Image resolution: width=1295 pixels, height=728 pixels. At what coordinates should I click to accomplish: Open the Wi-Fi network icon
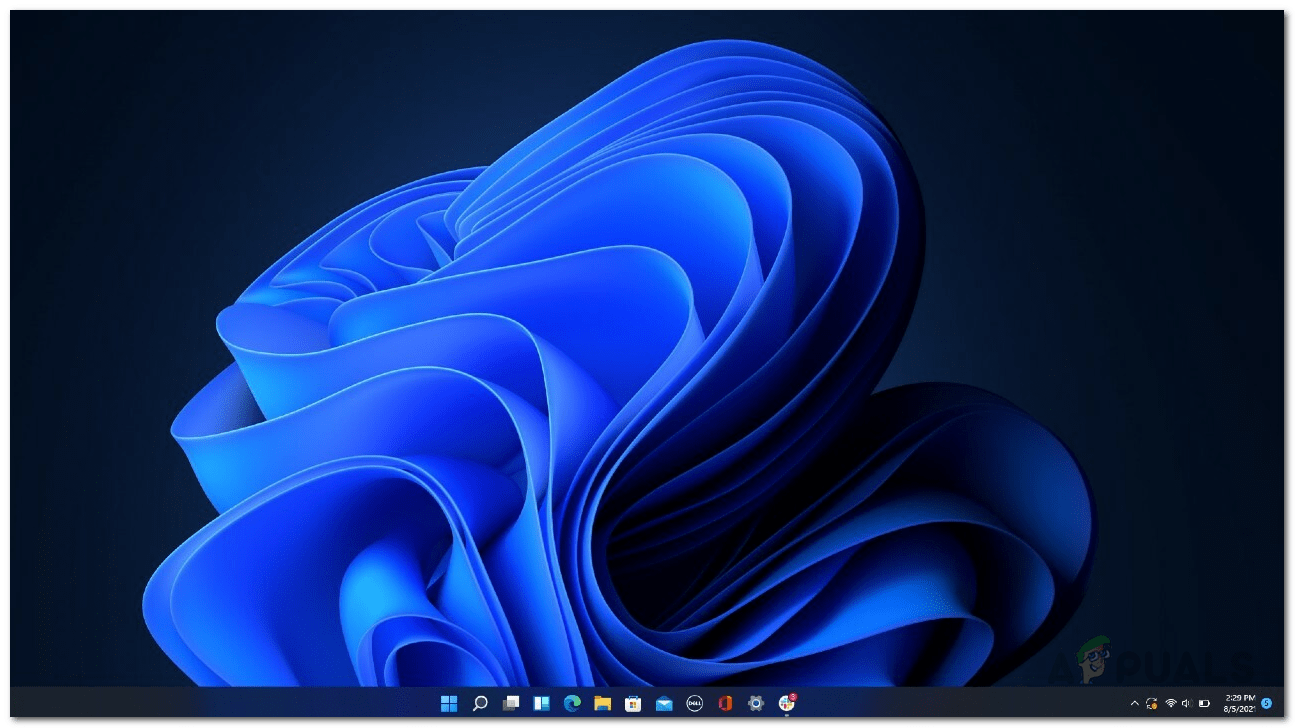coord(1170,704)
